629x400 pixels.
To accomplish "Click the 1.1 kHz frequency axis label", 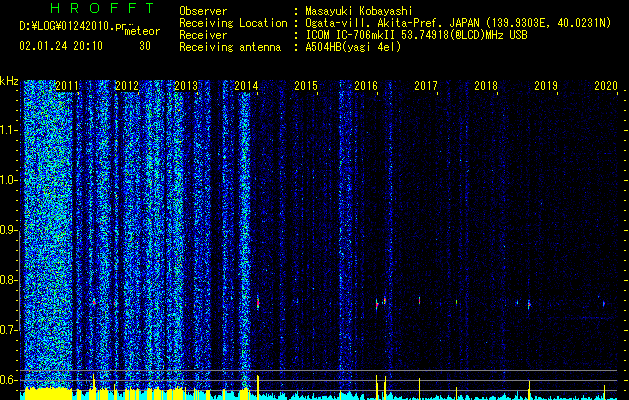I will coord(9,130).
